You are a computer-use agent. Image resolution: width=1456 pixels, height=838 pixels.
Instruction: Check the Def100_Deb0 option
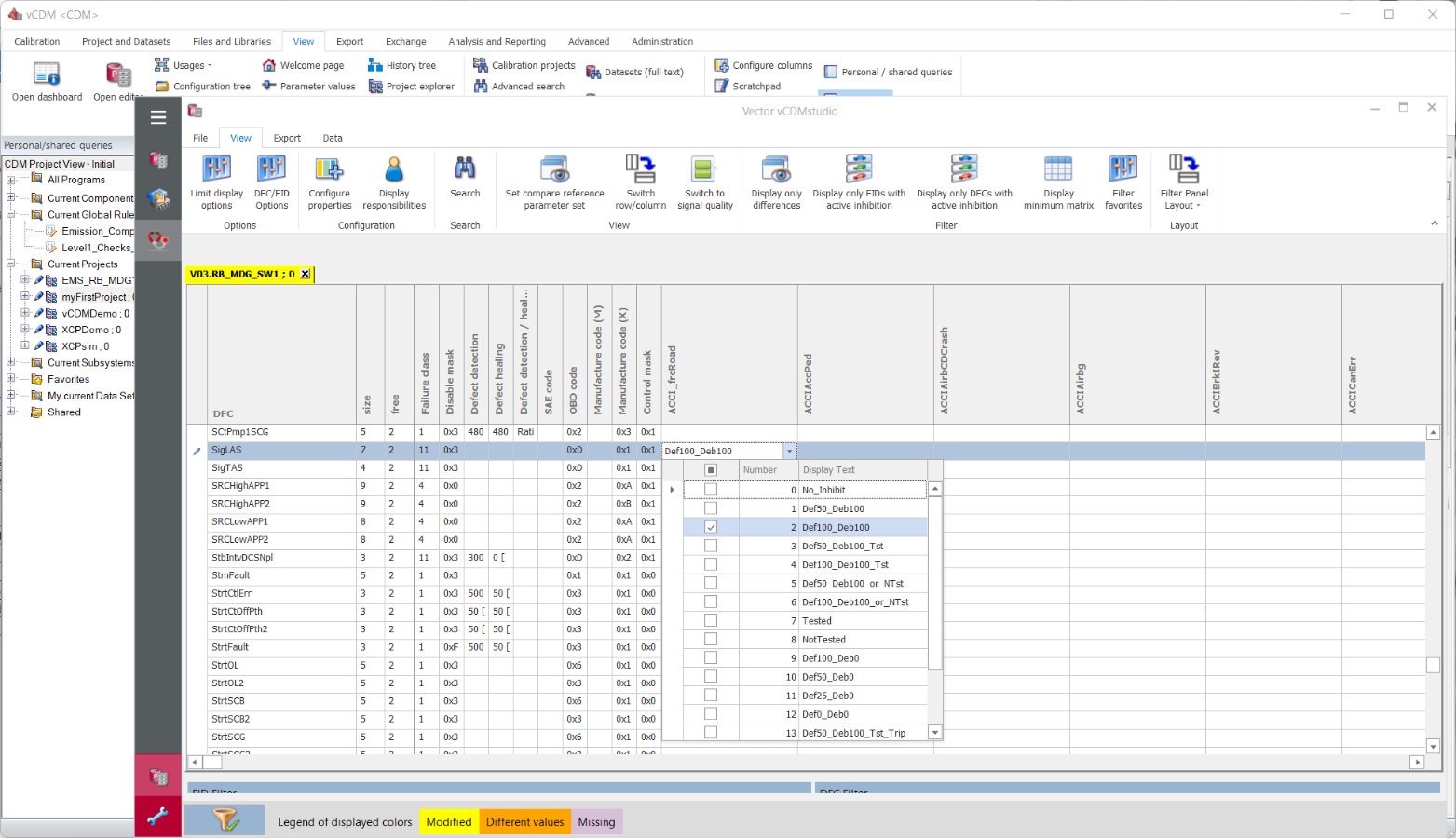coord(711,657)
